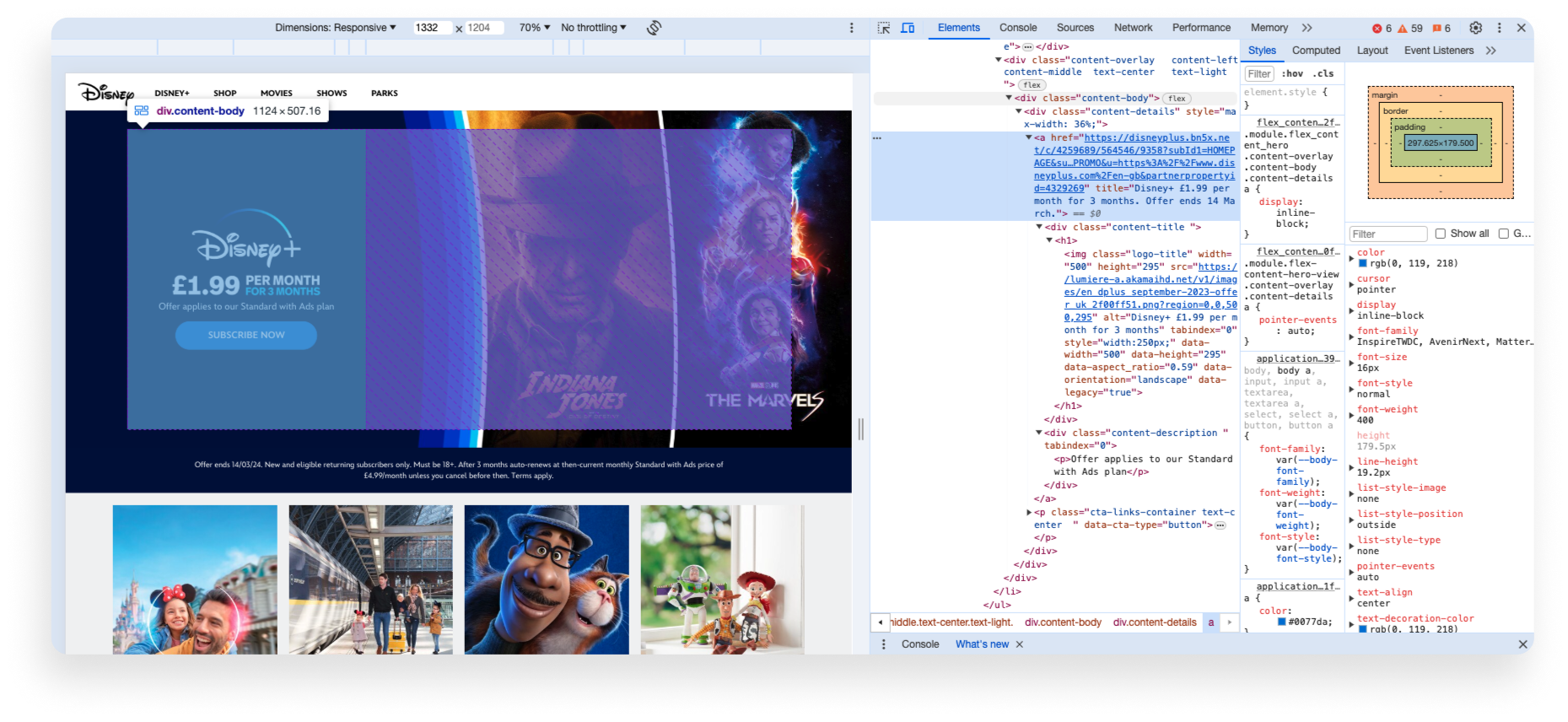Image resolution: width=1568 pixels, height=722 pixels.
Task: Close the bottom drawer panel
Action: pyautogui.click(x=1522, y=644)
